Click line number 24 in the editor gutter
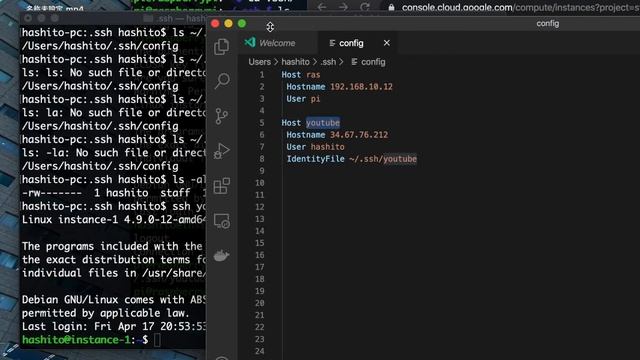Image resolution: width=640 pixels, height=360 pixels. 260,351
